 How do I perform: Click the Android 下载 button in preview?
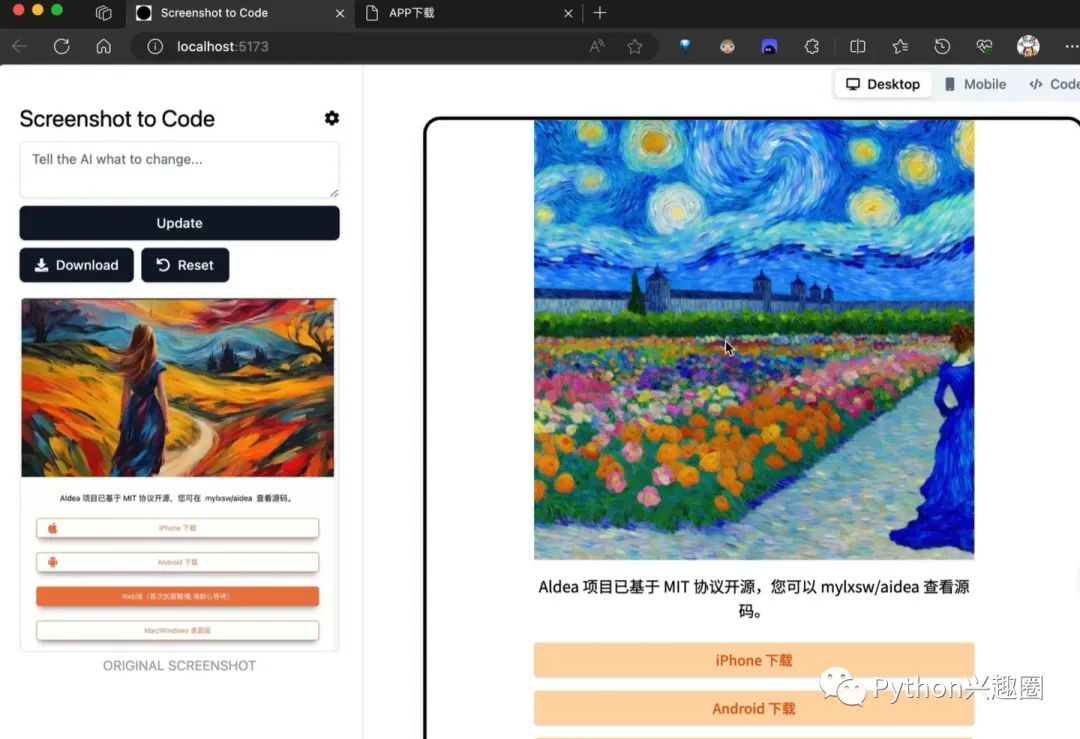point(754,709)
